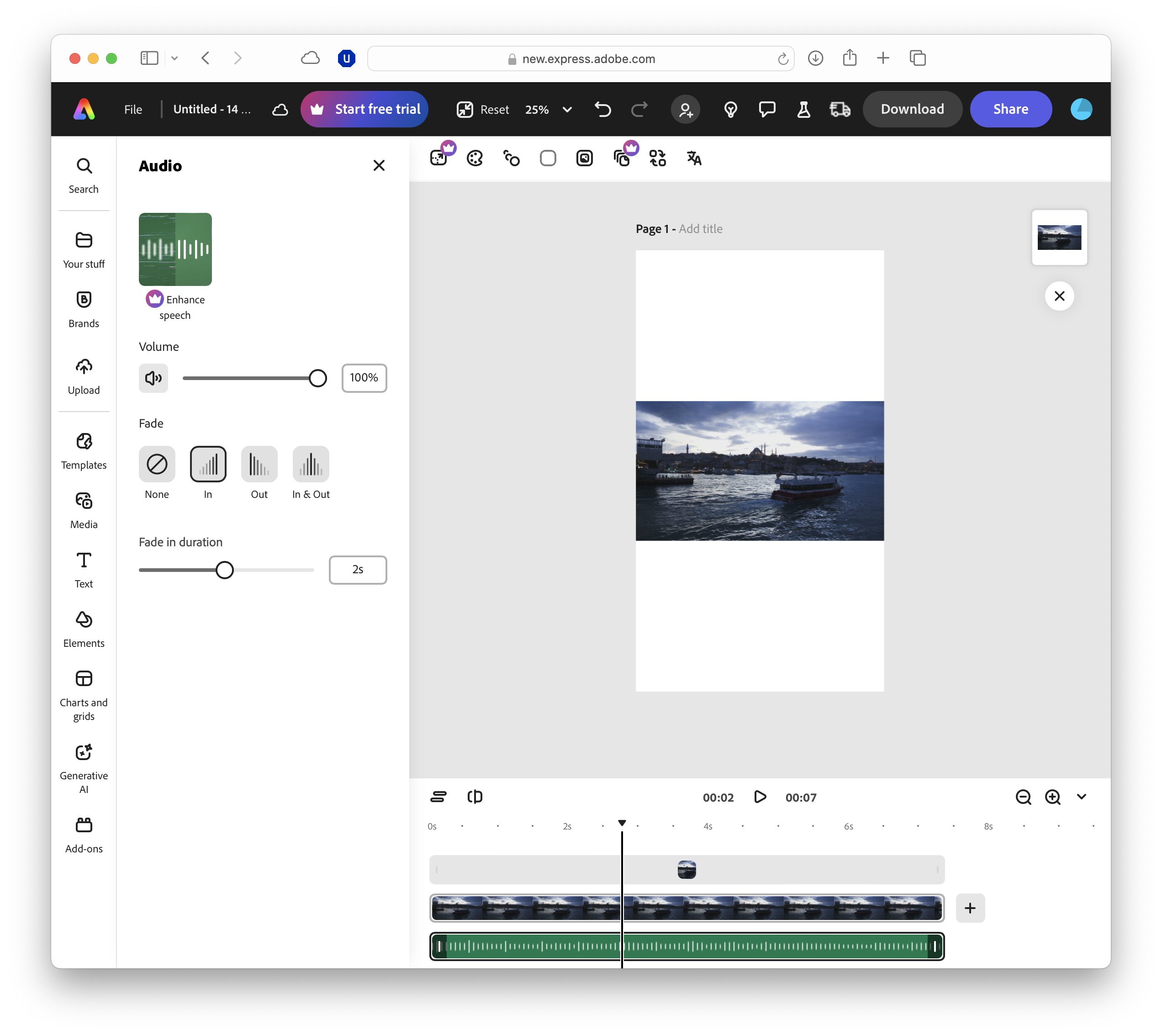Open the rounded-square background tool

click(x=548, y=158)
